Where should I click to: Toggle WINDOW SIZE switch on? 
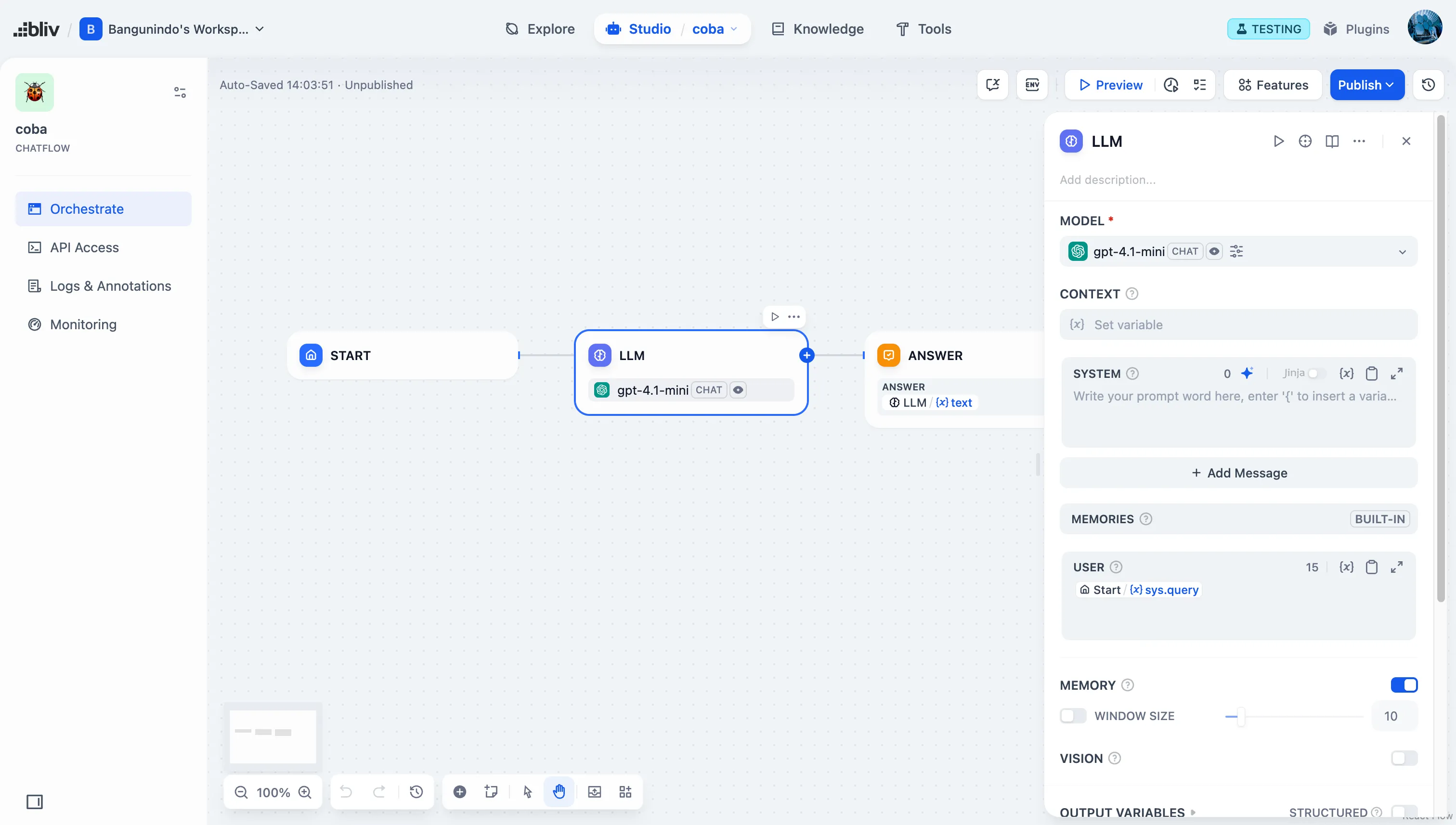(1072, 716)
